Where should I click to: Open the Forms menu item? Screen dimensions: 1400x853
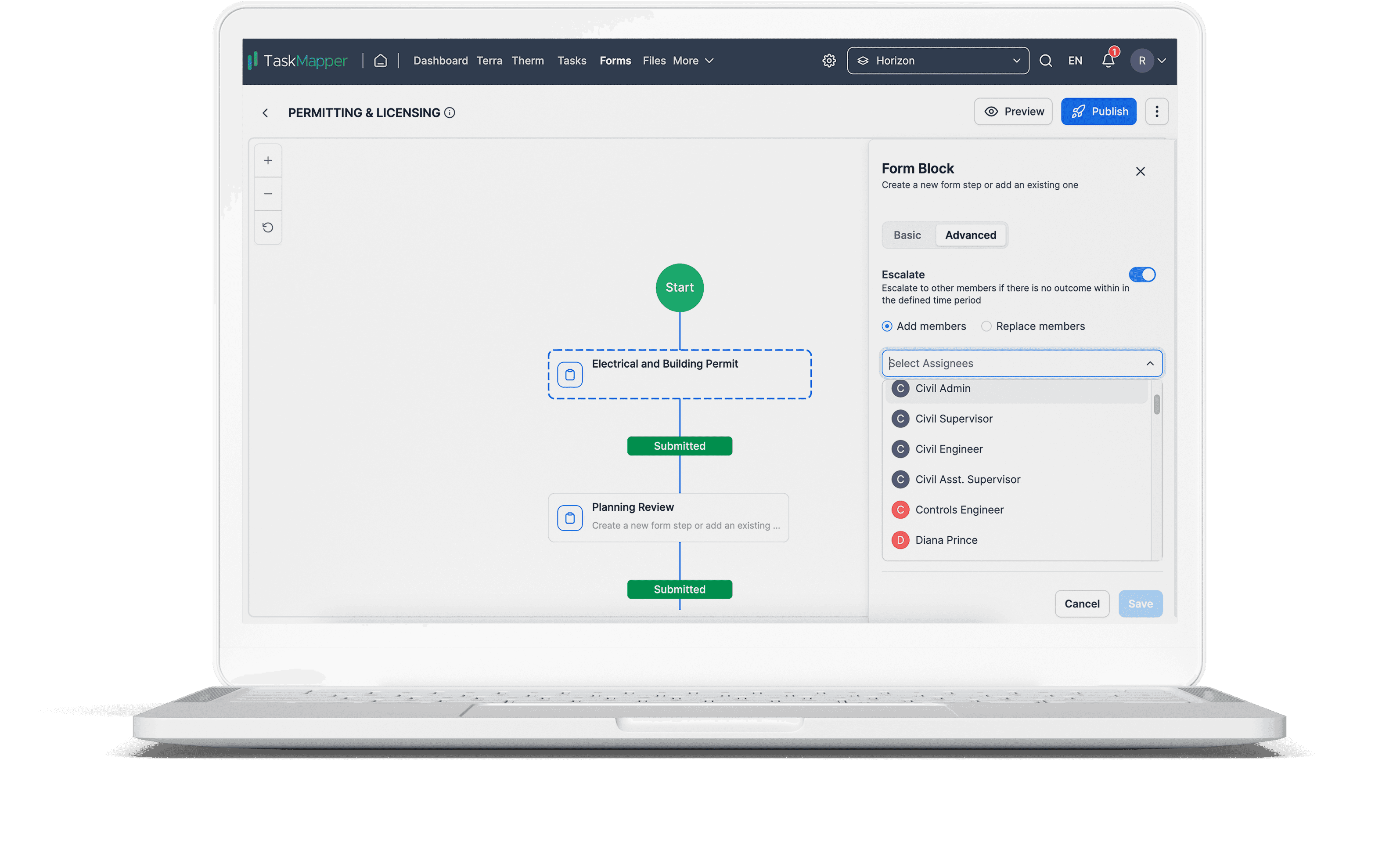click(x=615, y=61)
